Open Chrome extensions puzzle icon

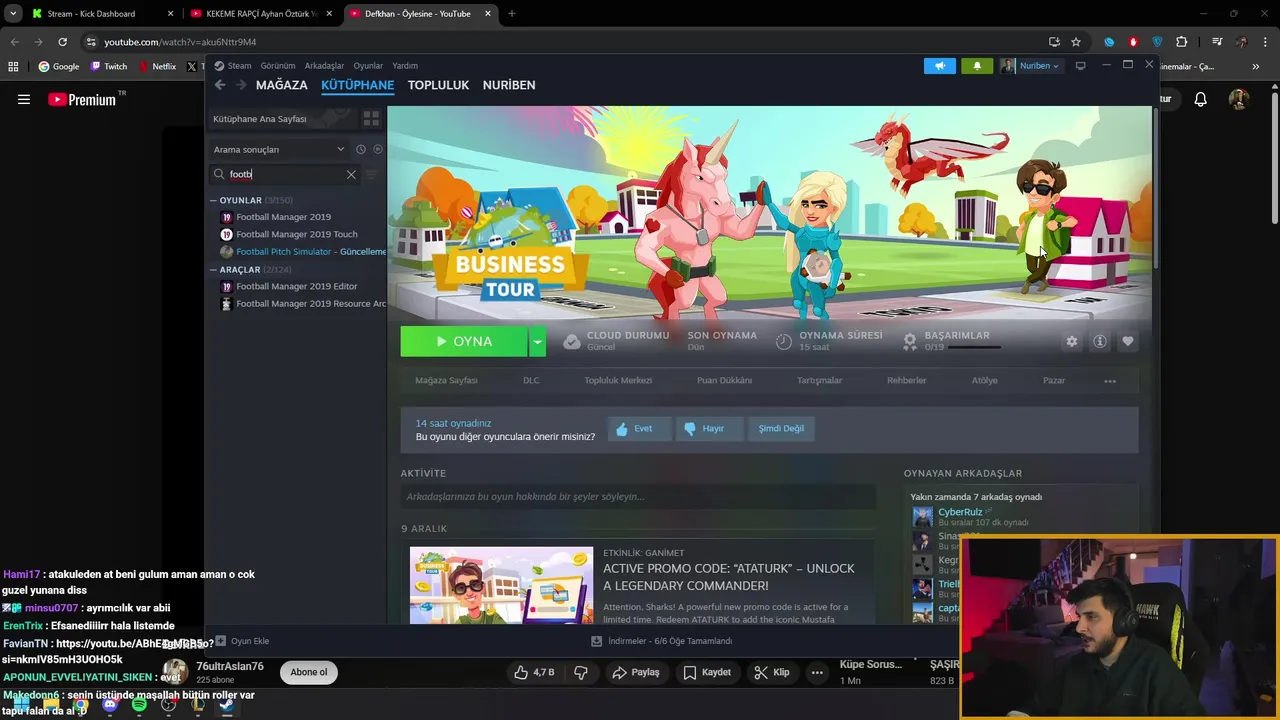(x=1182, y=42)
